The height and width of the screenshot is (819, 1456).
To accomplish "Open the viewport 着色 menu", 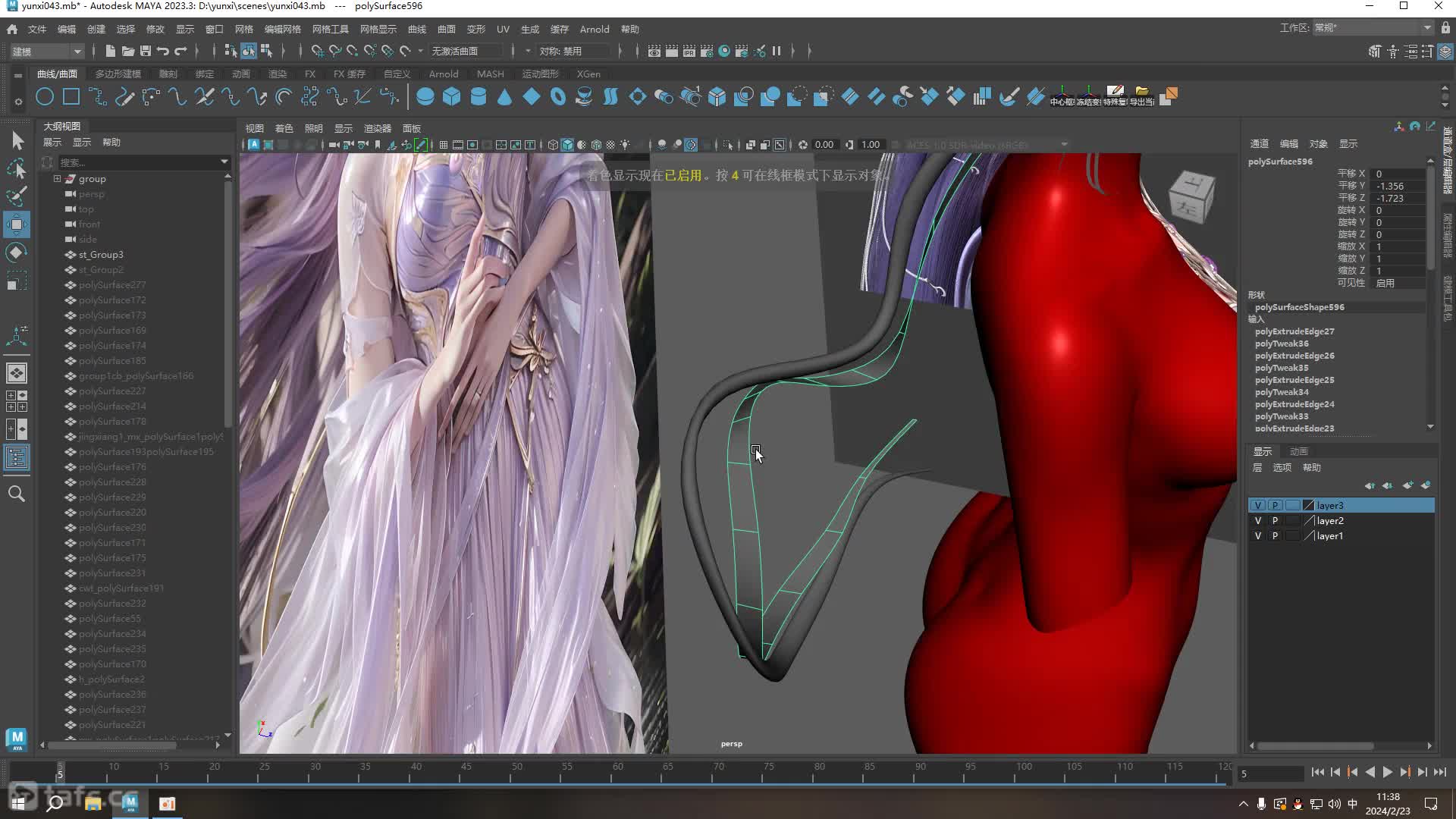I will (284, 128).
